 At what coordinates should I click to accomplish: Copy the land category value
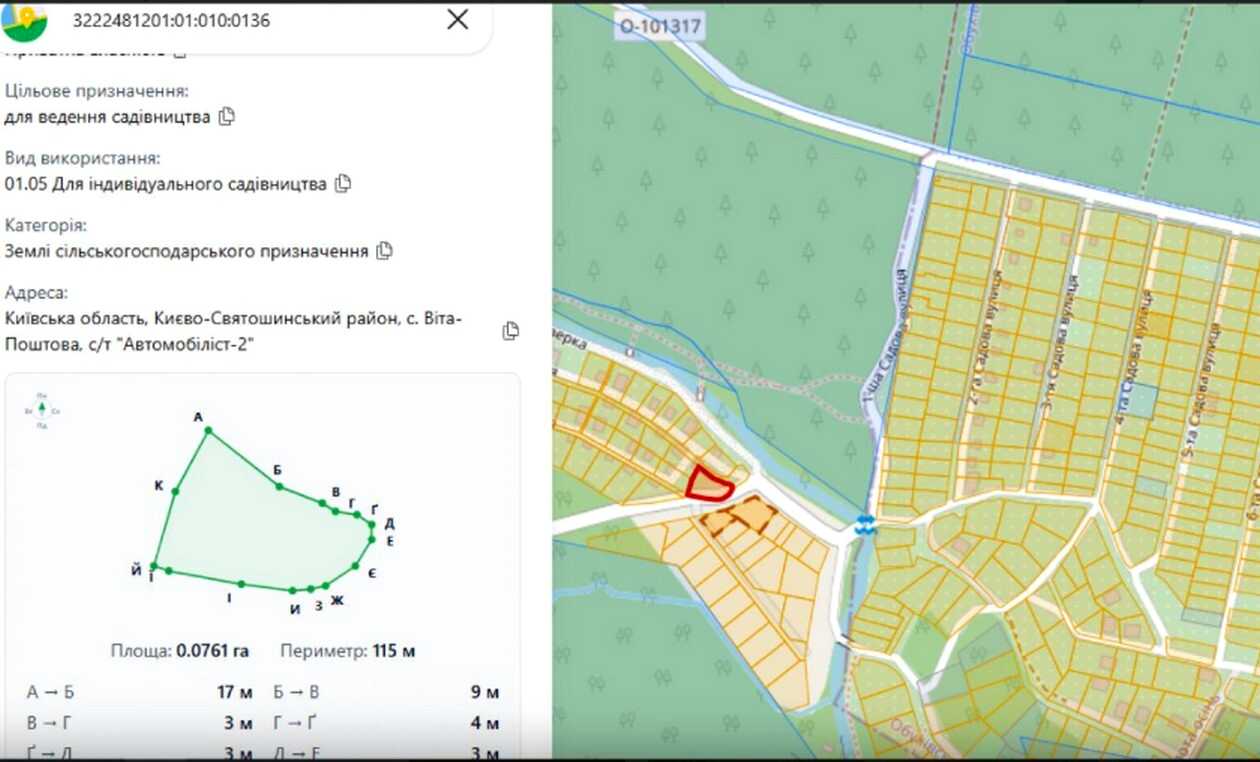pyautogui.click(x=384, y=251)
